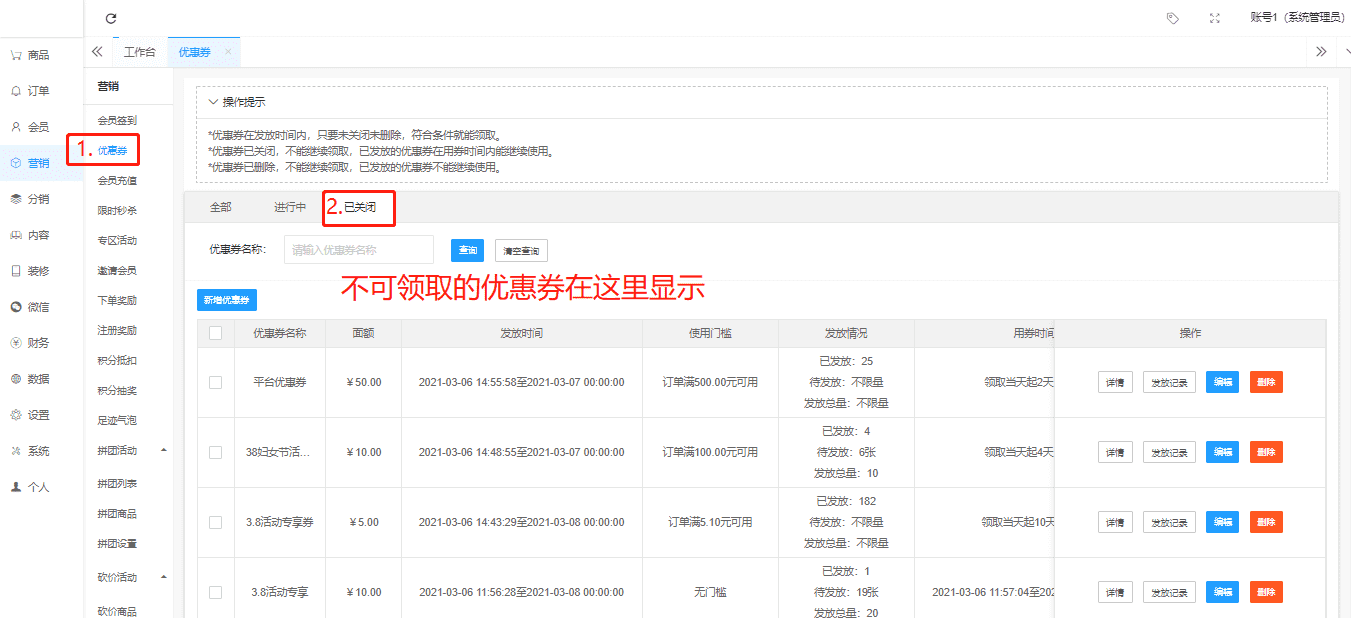
Task: Open 会员 section in left sidebar
Action: pyautogui.click(x=29, y=127)
